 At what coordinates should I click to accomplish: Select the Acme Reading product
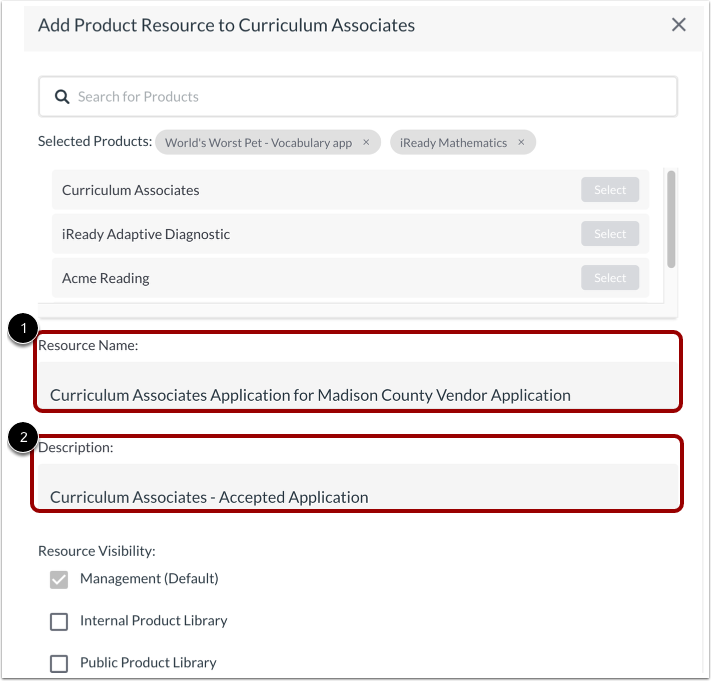click(609, 278)
